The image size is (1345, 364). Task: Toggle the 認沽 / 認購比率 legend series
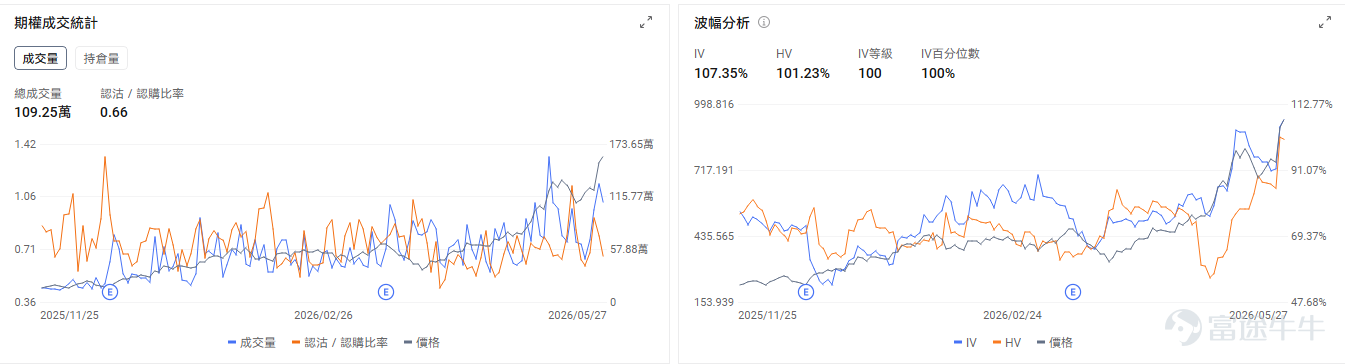click(x=340, y=342)
